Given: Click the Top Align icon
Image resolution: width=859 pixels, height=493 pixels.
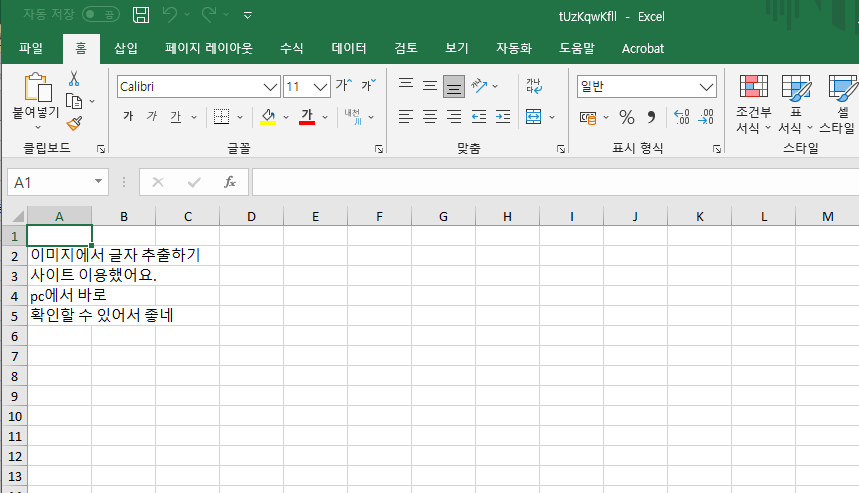Looking at the screenshot, I should (x=406, y=86).
